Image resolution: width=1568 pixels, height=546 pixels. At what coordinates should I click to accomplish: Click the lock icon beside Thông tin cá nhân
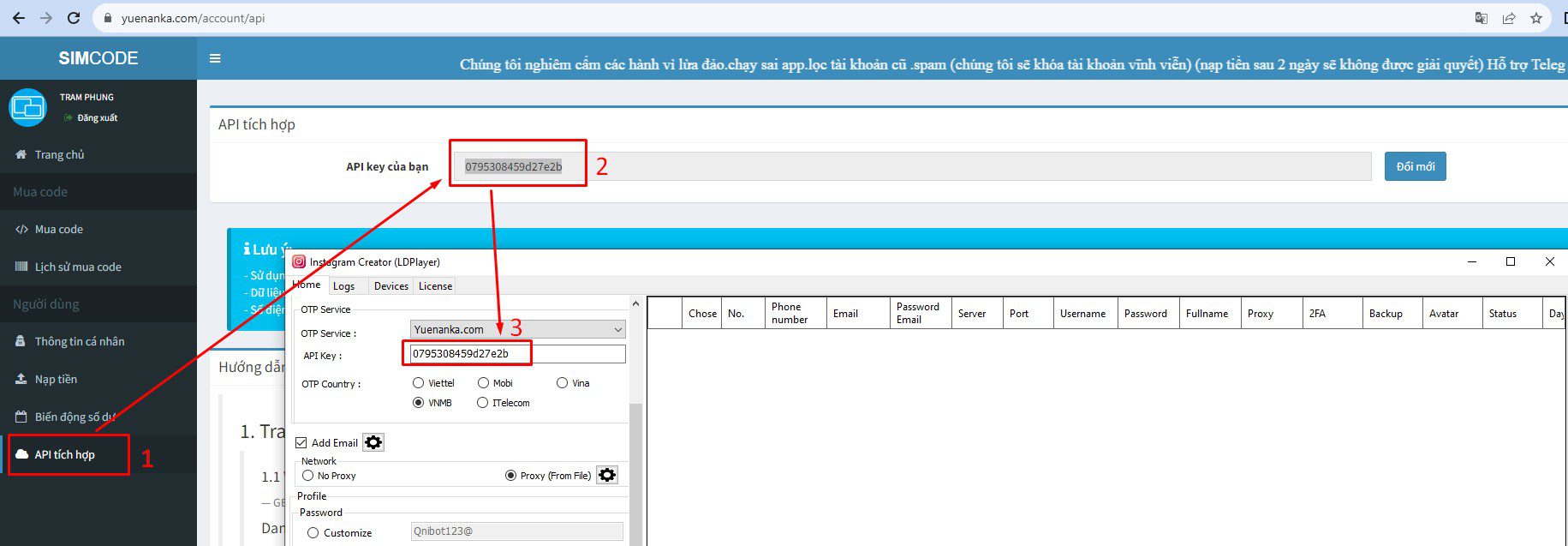pos(21,341)
